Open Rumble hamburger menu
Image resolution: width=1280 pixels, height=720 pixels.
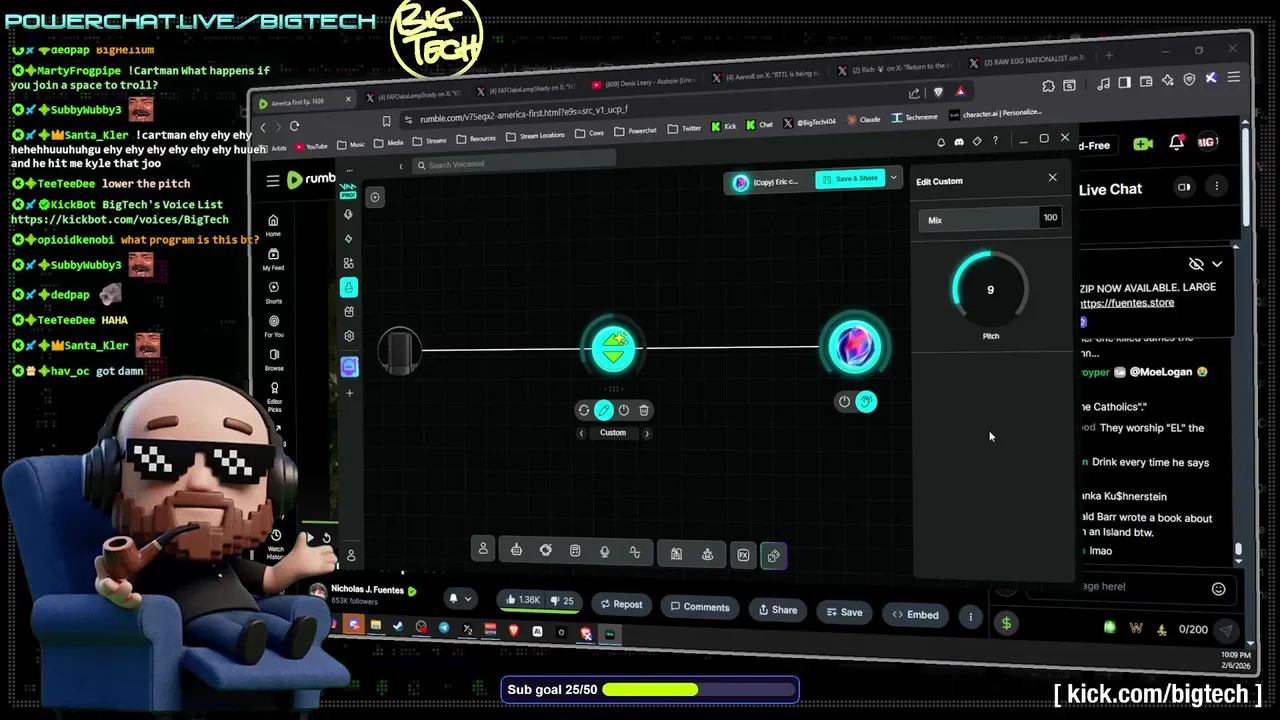click(x=273, y=181)
